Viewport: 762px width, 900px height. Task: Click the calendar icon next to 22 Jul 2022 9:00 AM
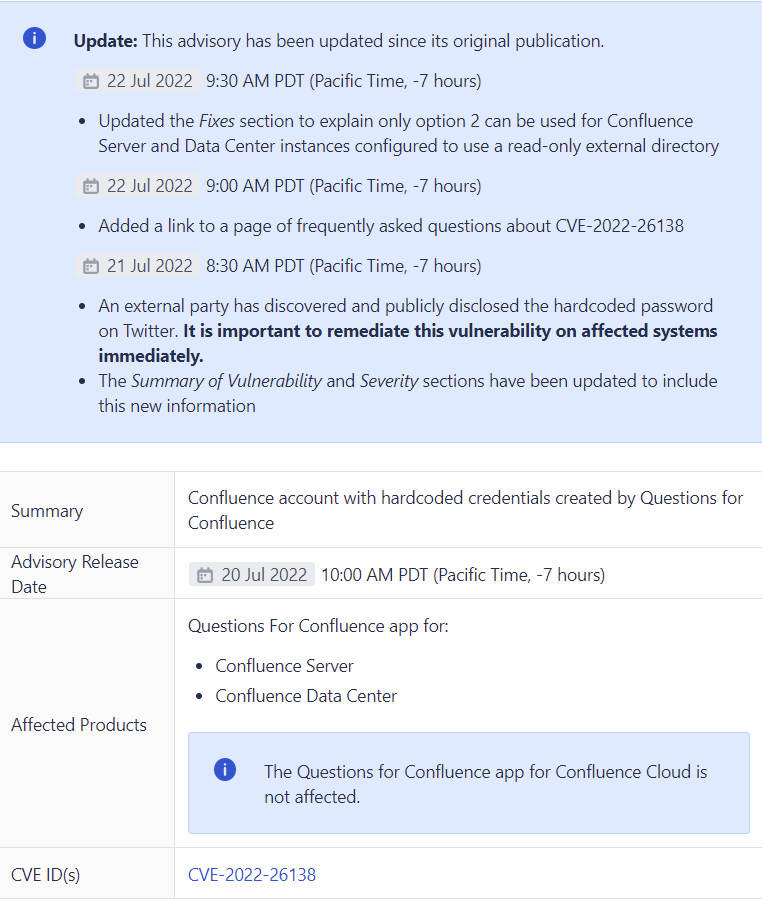click(x=91, y=186)
